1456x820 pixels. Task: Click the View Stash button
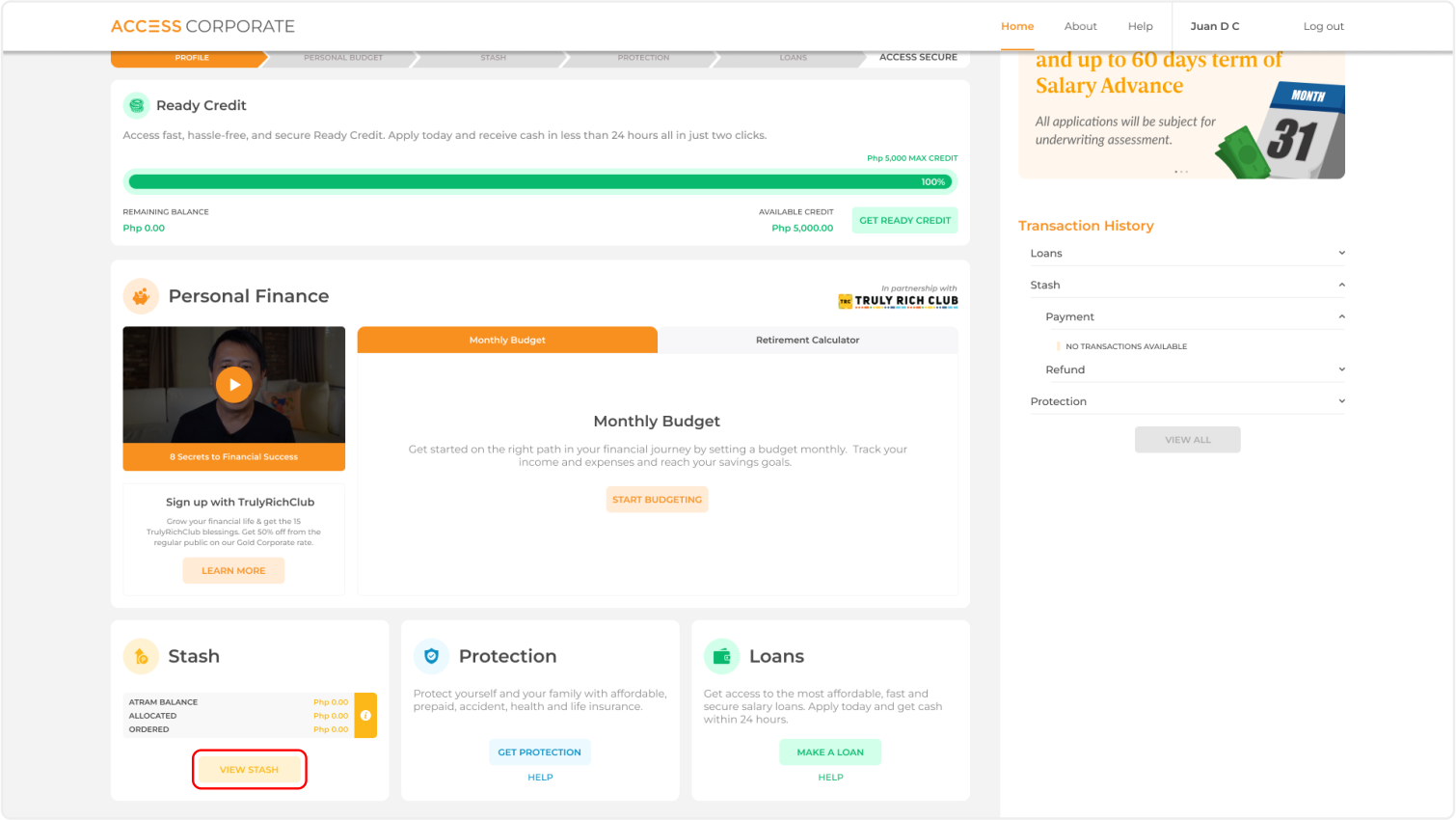(x=249, y=770)
